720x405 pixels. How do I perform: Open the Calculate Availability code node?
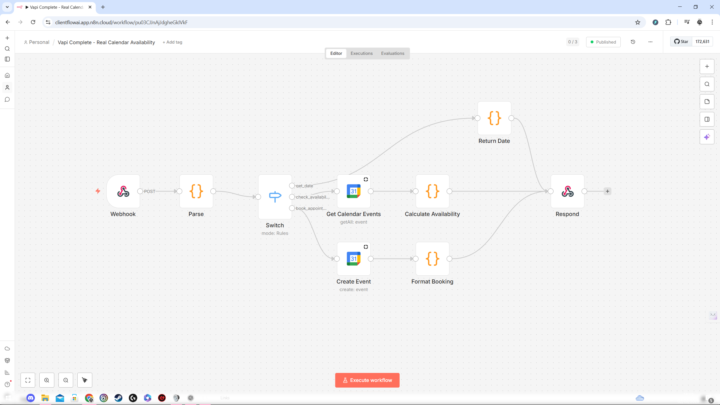(x=432, y=191)
